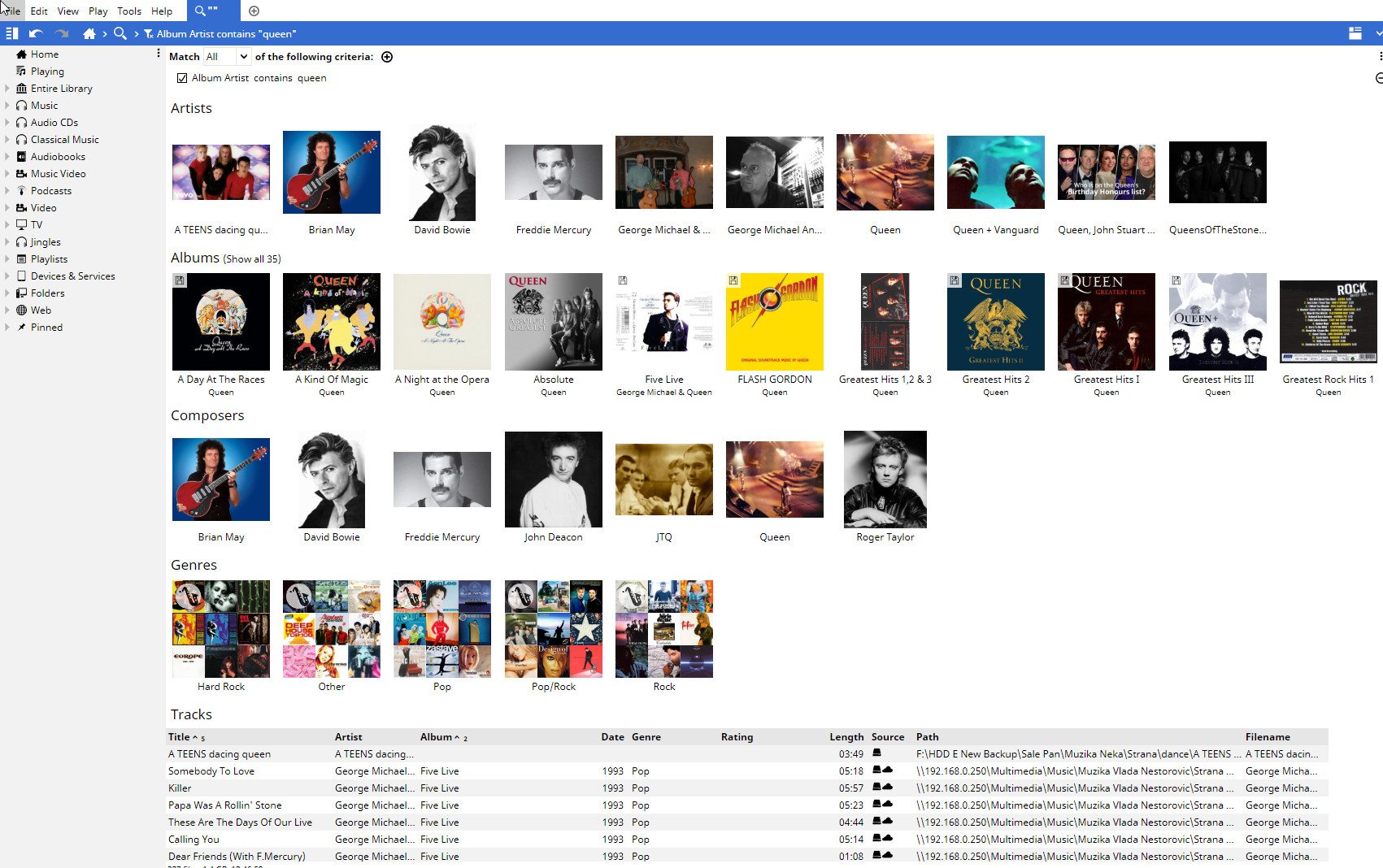Add a new criterion with the plus icon

[x=387, y=57]
